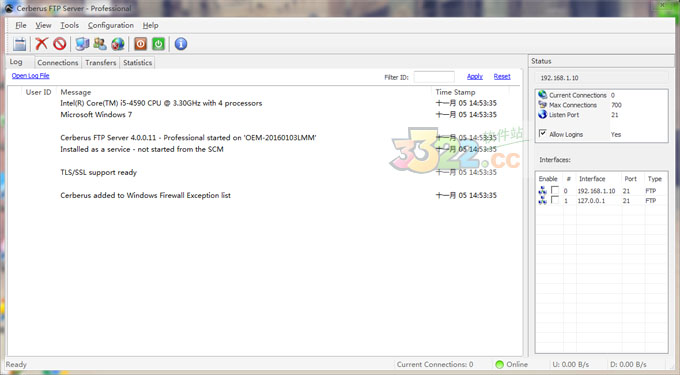
Task: Click the Time Stamp column header
Action: (455, 92)
